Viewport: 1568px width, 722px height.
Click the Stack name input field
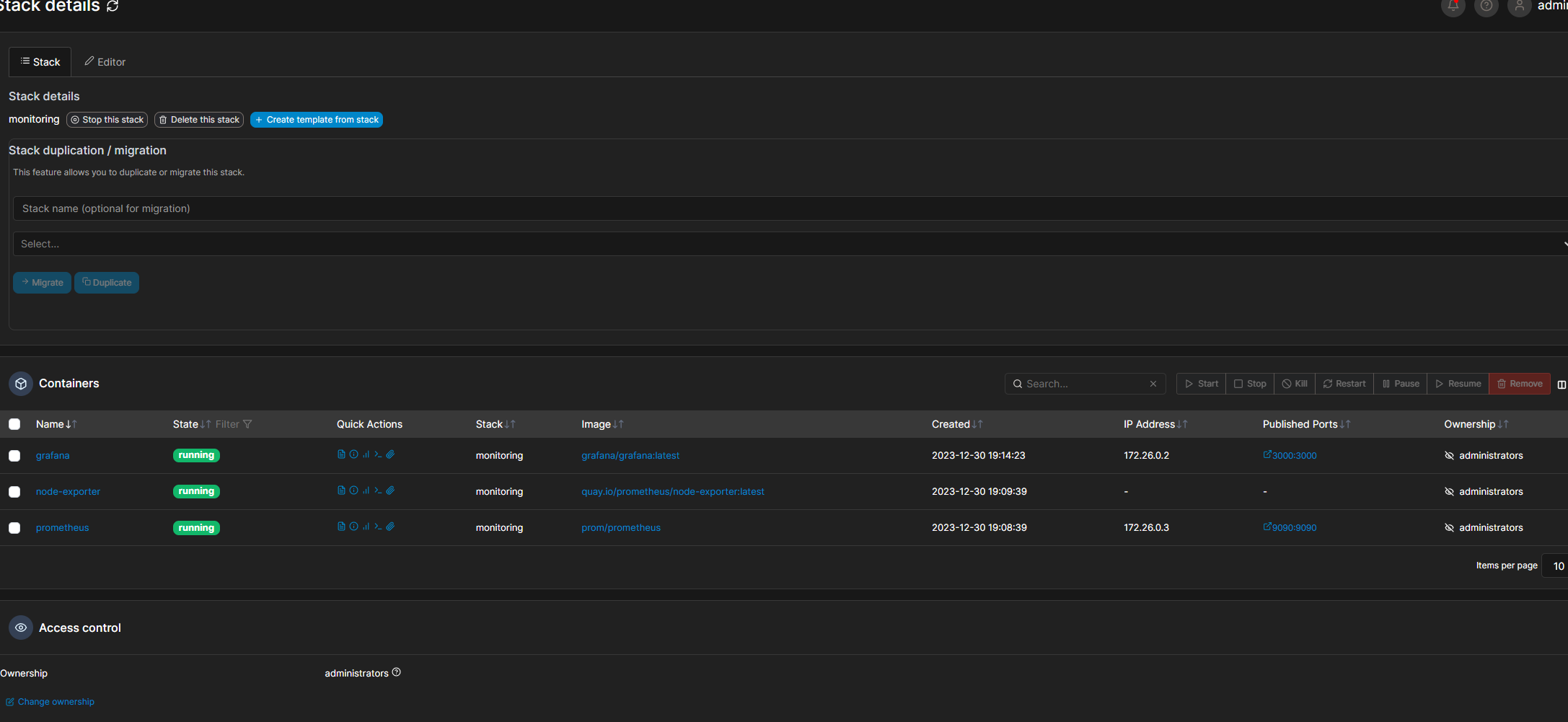(x=786, y=208)
